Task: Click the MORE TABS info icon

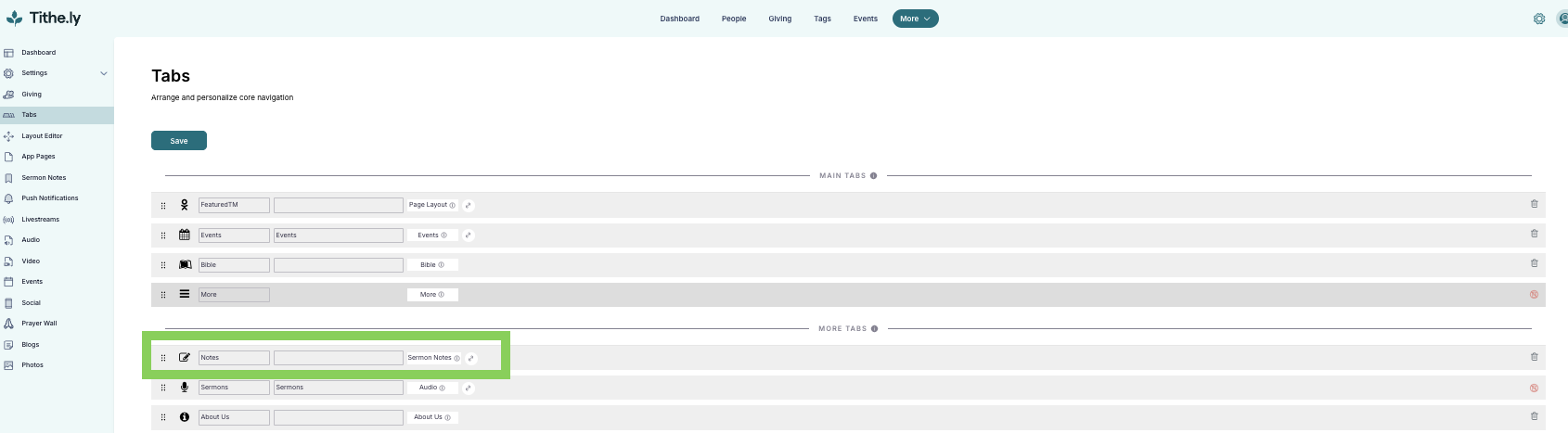Action: coord(875,328)
